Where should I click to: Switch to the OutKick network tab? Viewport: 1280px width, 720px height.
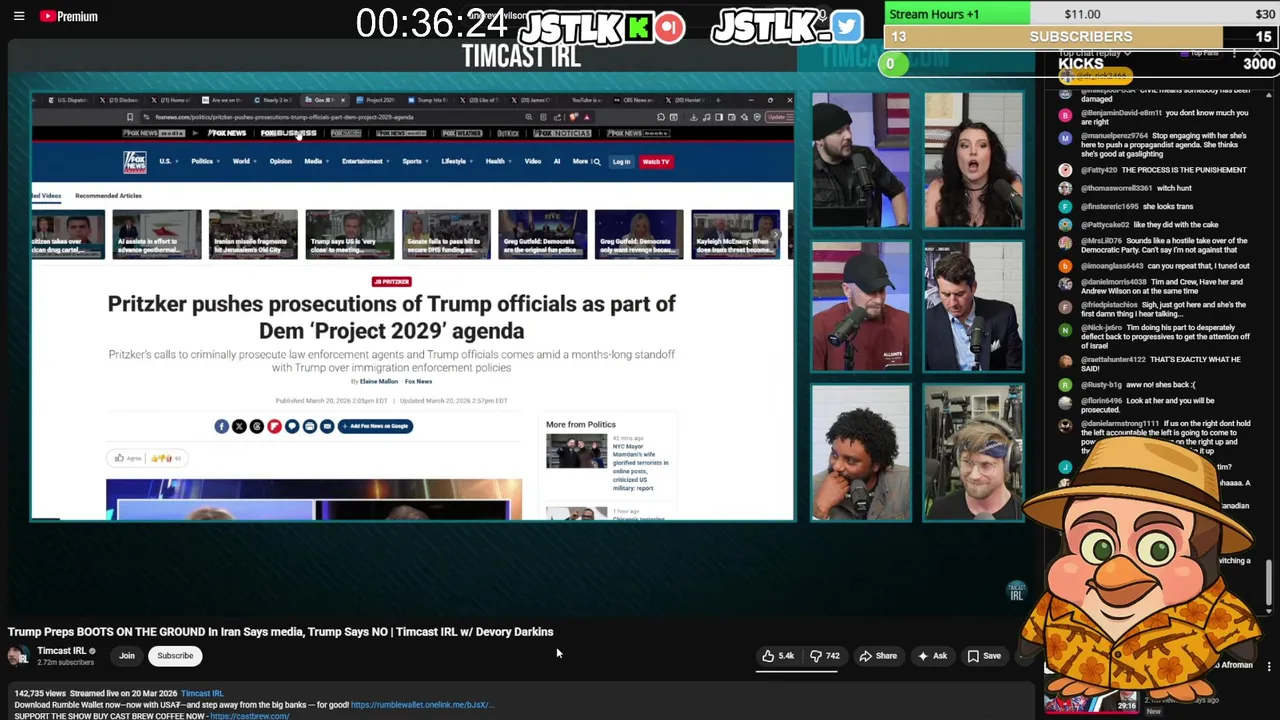508,133
